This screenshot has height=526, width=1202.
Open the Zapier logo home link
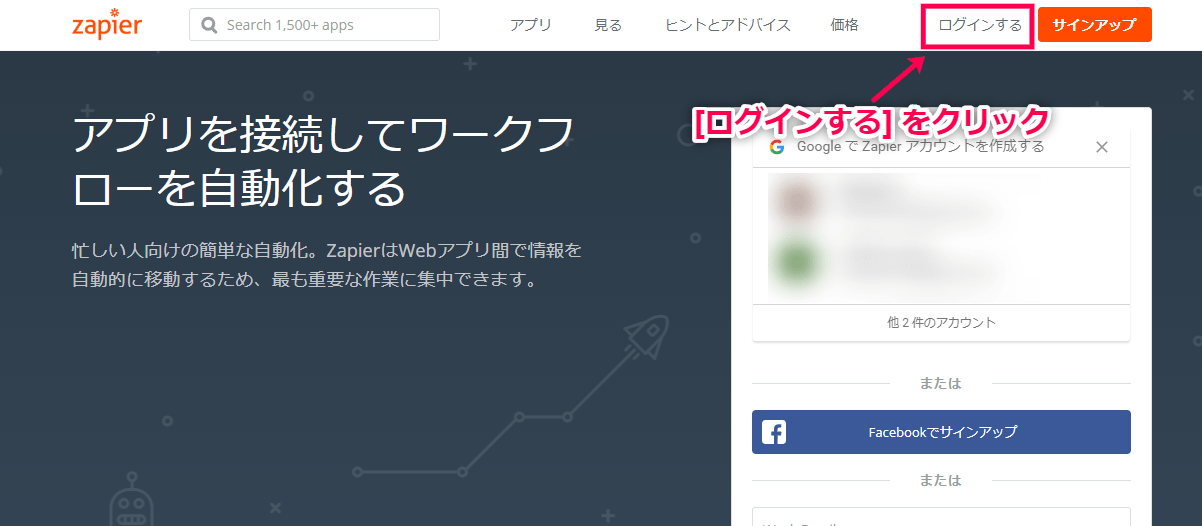coord(107,24)
